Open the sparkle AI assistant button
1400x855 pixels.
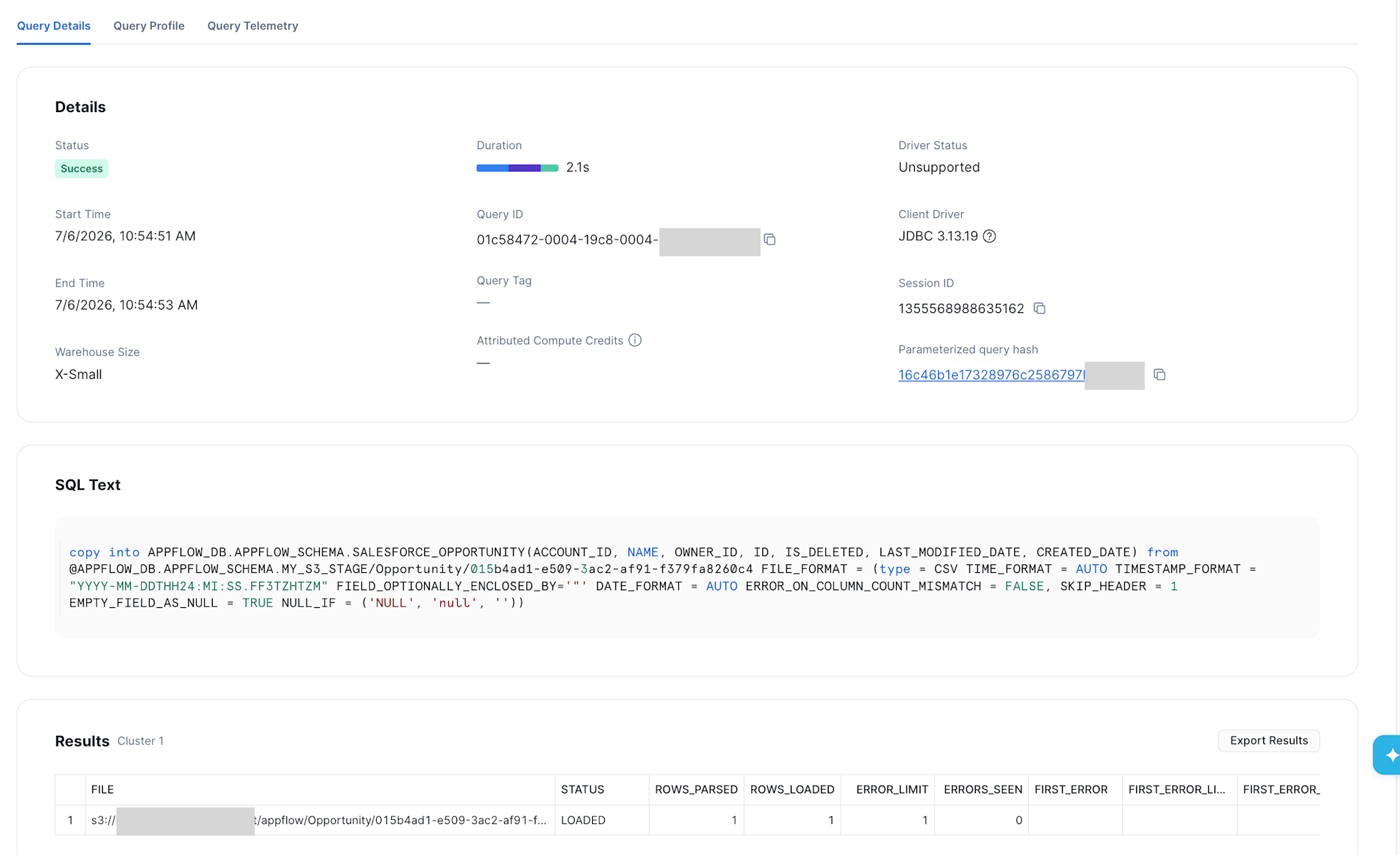click(1388, 754)
